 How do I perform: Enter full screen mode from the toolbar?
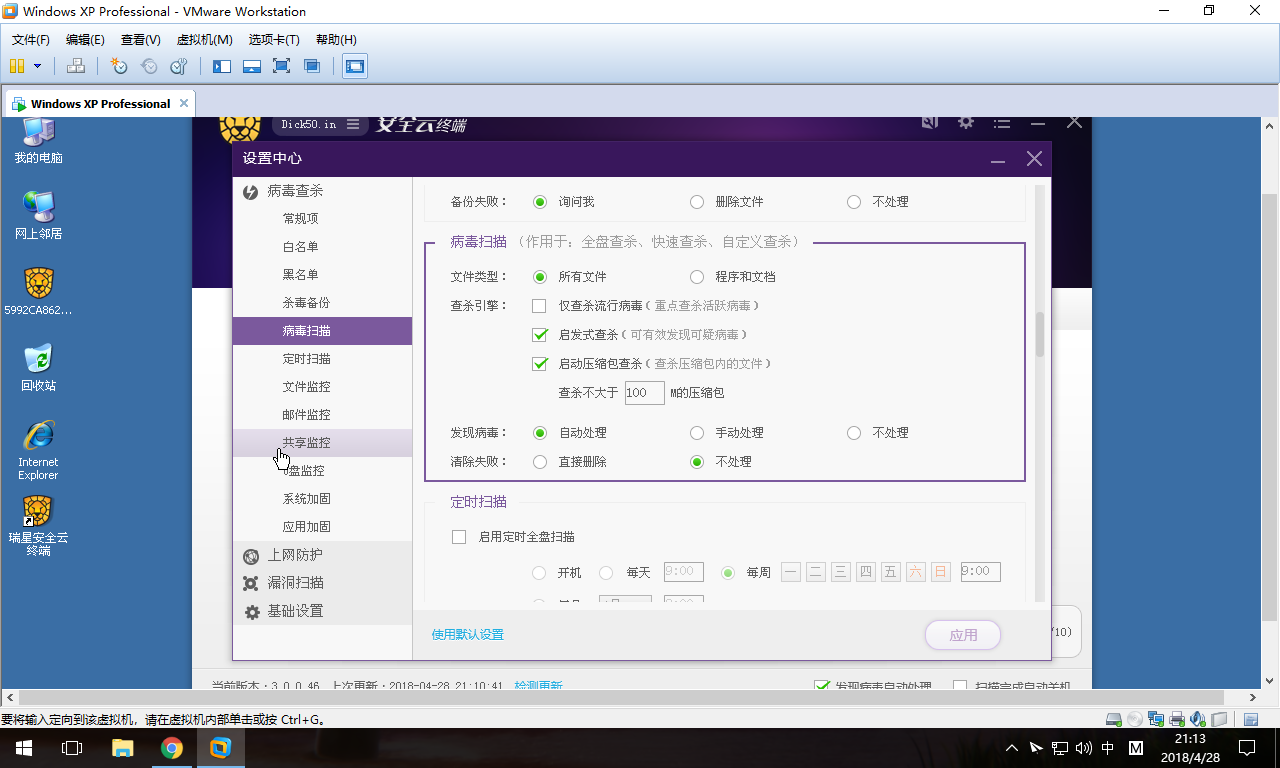pyautogui.click(x=282, y=66)
